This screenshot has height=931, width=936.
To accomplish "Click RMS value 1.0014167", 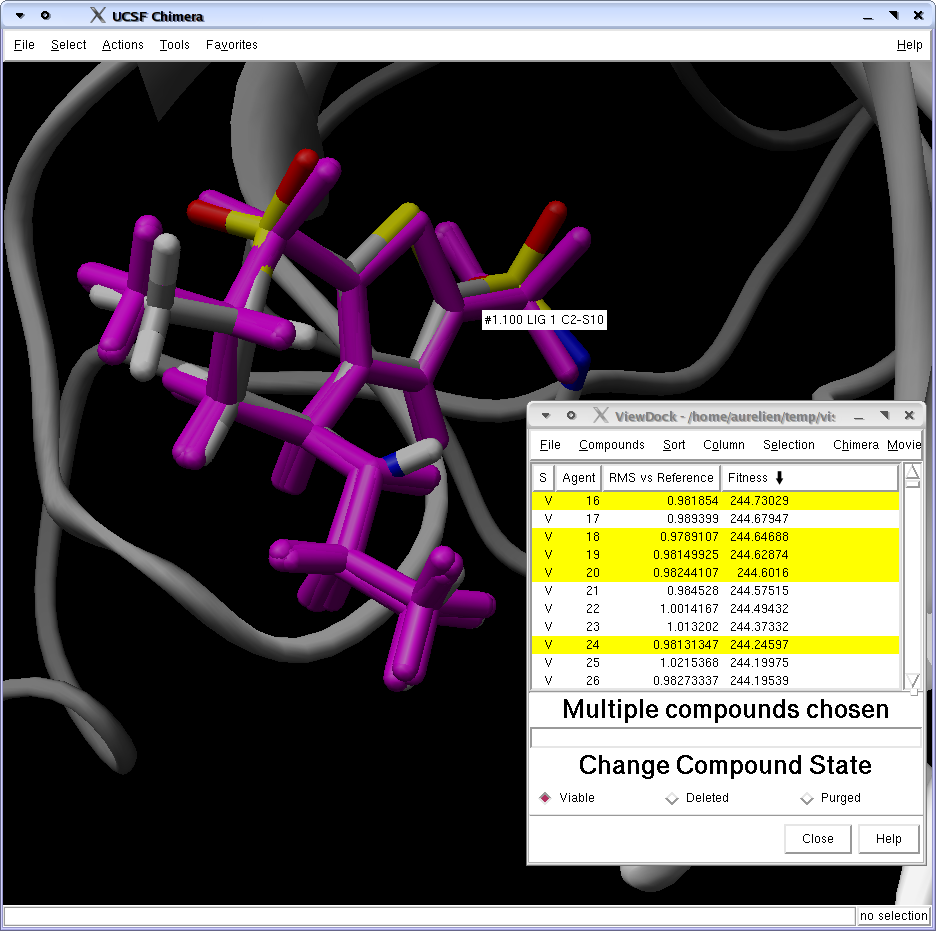I will (689, 608).
